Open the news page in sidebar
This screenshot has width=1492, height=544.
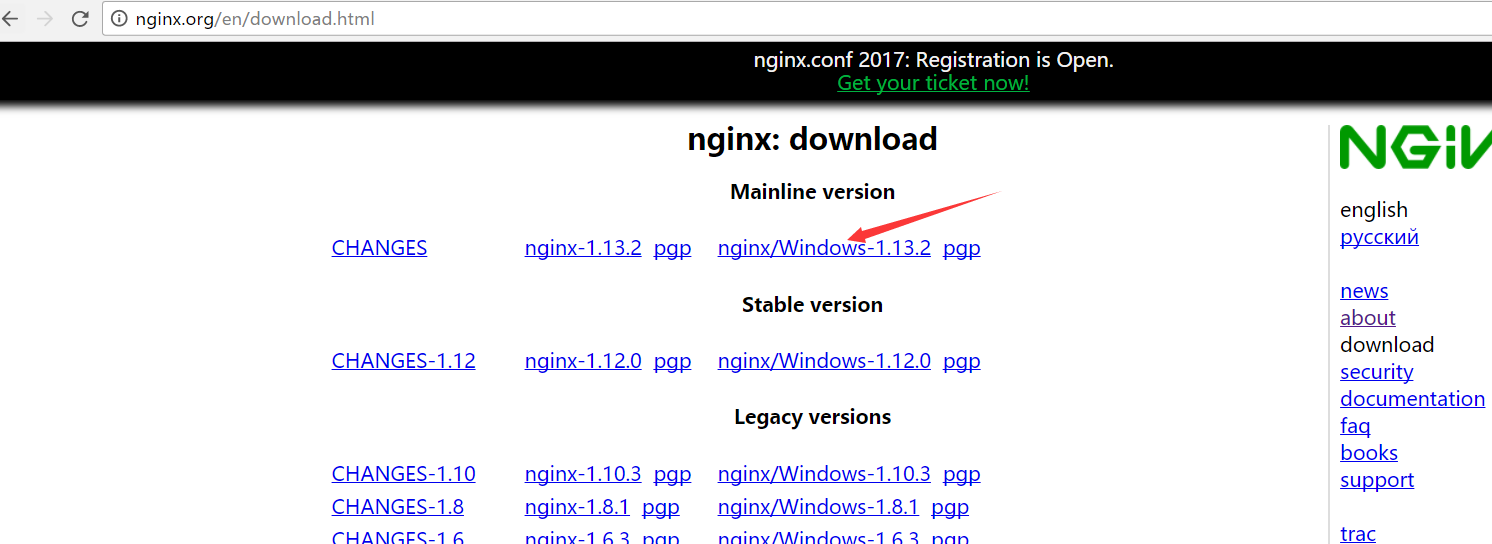(1364, 291)
